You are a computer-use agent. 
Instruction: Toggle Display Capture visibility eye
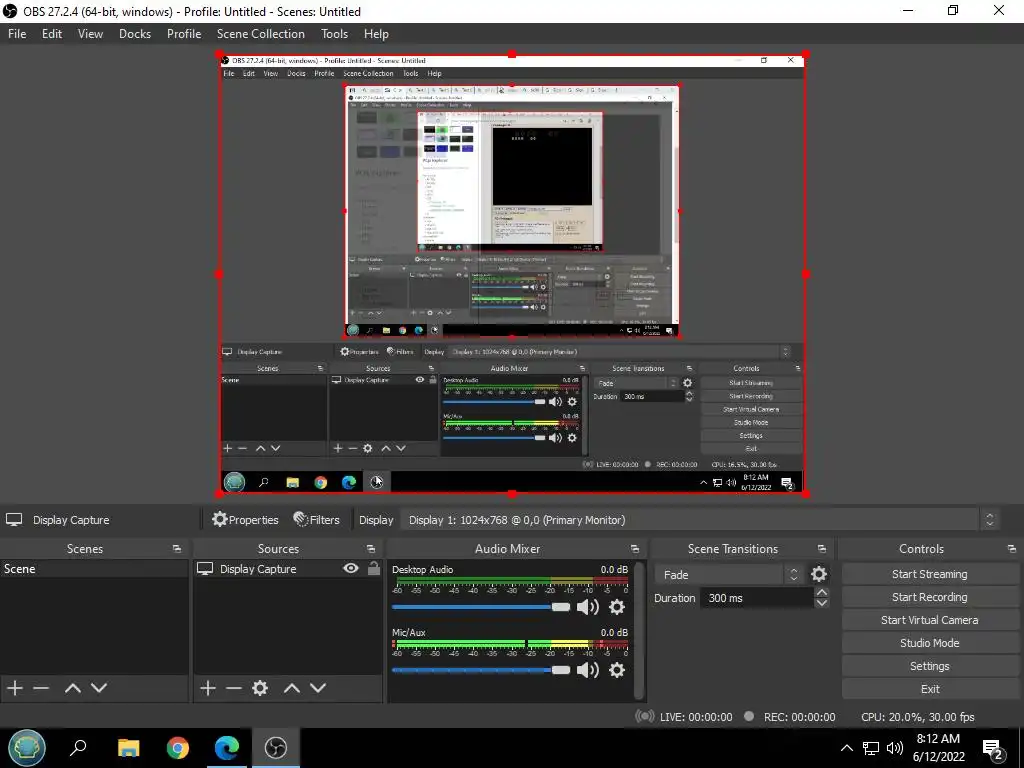coord(351,568)
